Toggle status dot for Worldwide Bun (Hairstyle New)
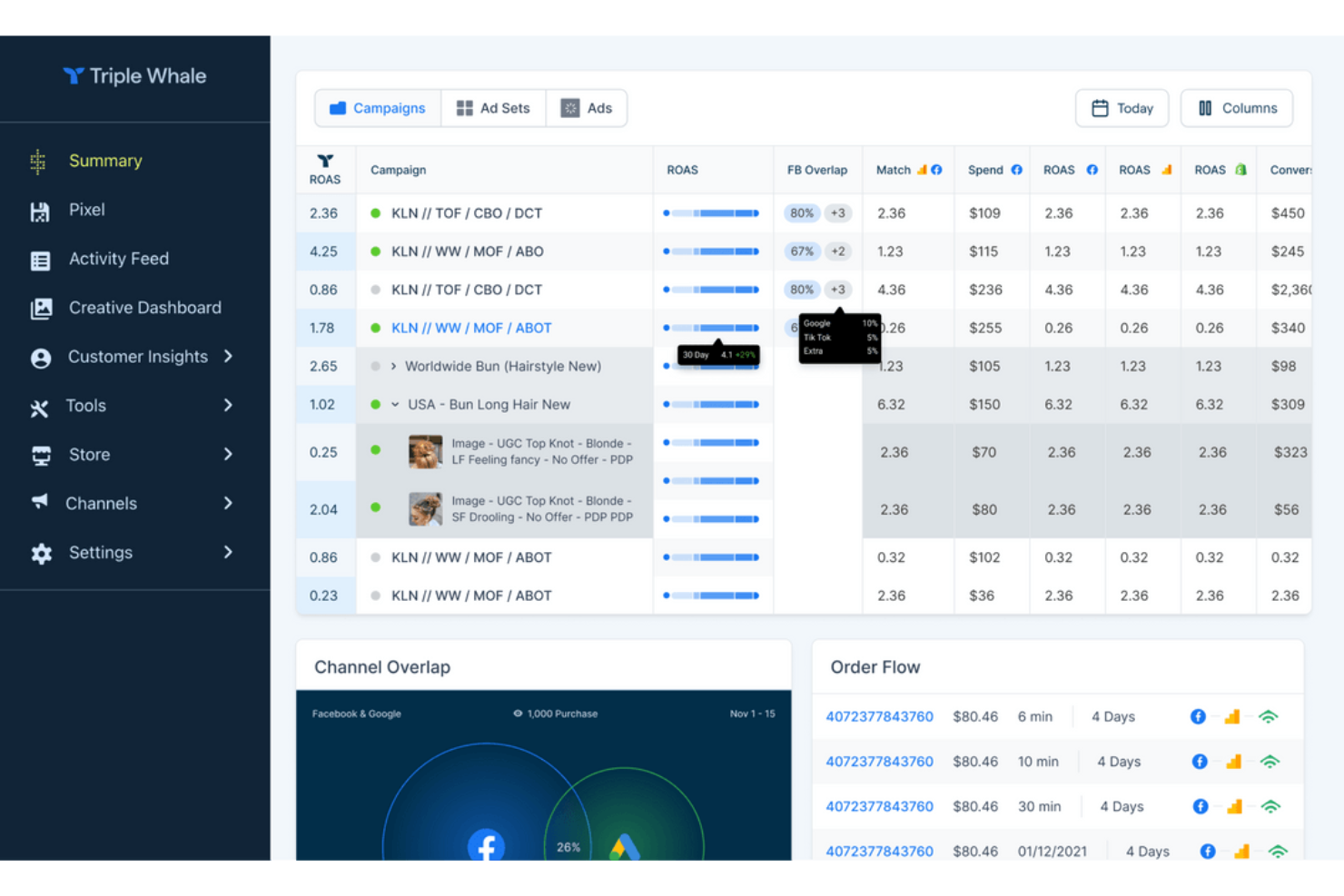This screenshot has height=896, width=1344. point(375,366)
